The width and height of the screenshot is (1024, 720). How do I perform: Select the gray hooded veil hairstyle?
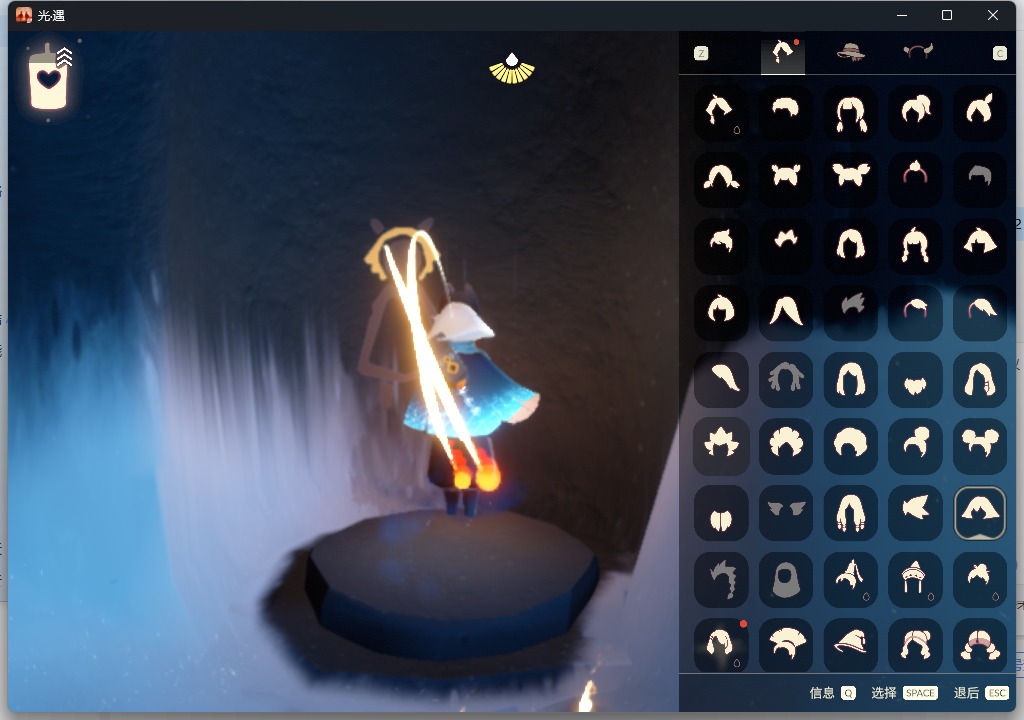(786, 580)
